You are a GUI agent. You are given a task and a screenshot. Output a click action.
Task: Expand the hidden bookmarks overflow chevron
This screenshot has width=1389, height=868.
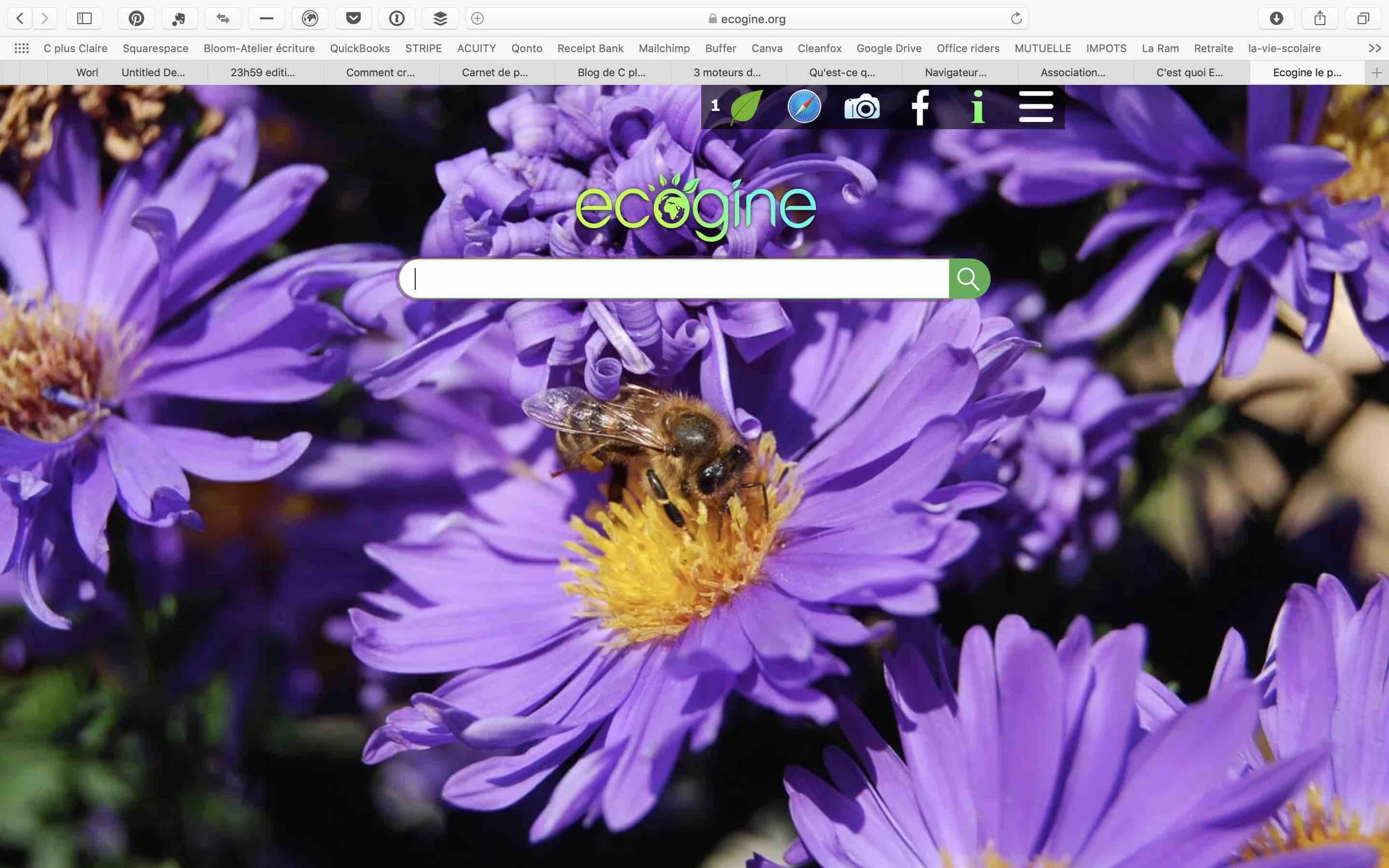click(1375, 48)
